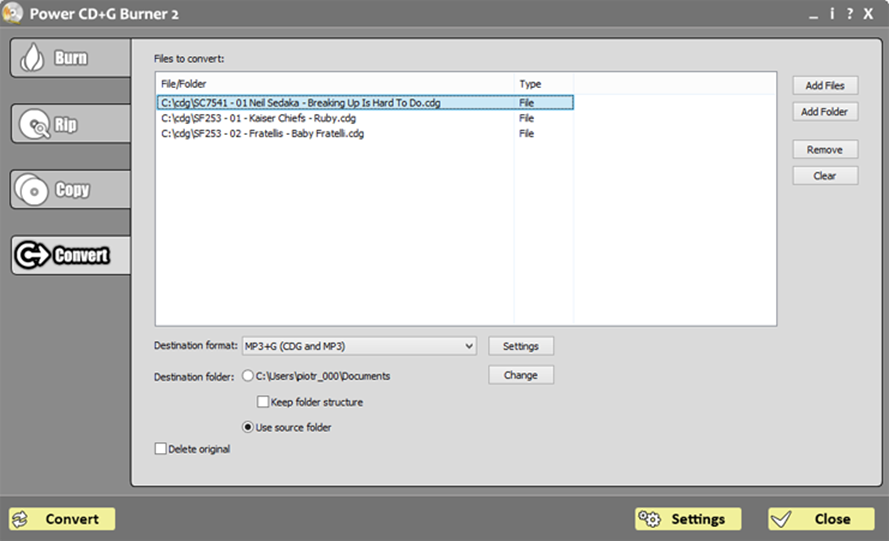This screenshot has height=541, width=889.
Task: Switch to the Rip tab
Action: [70, 124]
